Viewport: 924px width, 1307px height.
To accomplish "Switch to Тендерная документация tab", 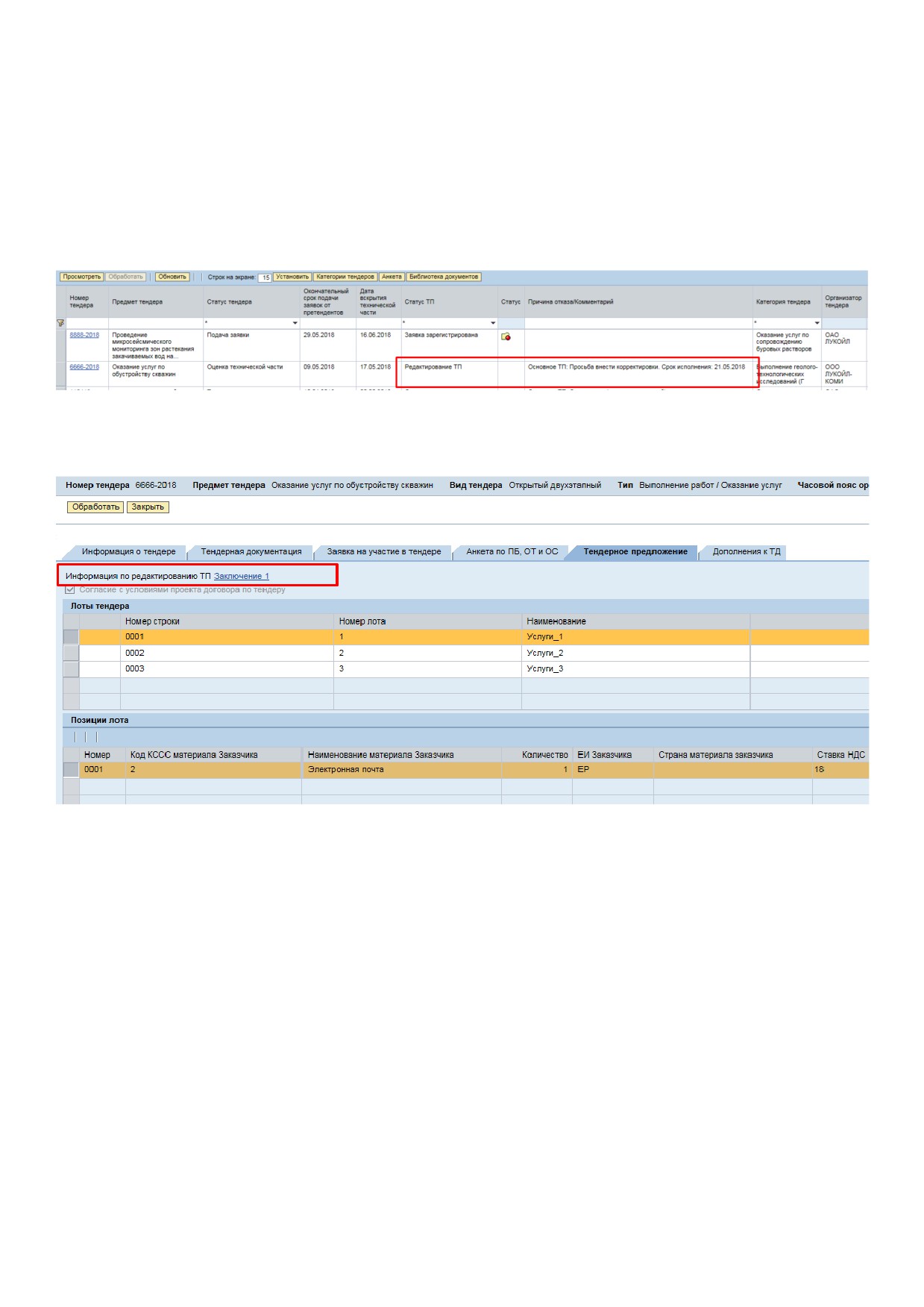I will pos(251,552).
